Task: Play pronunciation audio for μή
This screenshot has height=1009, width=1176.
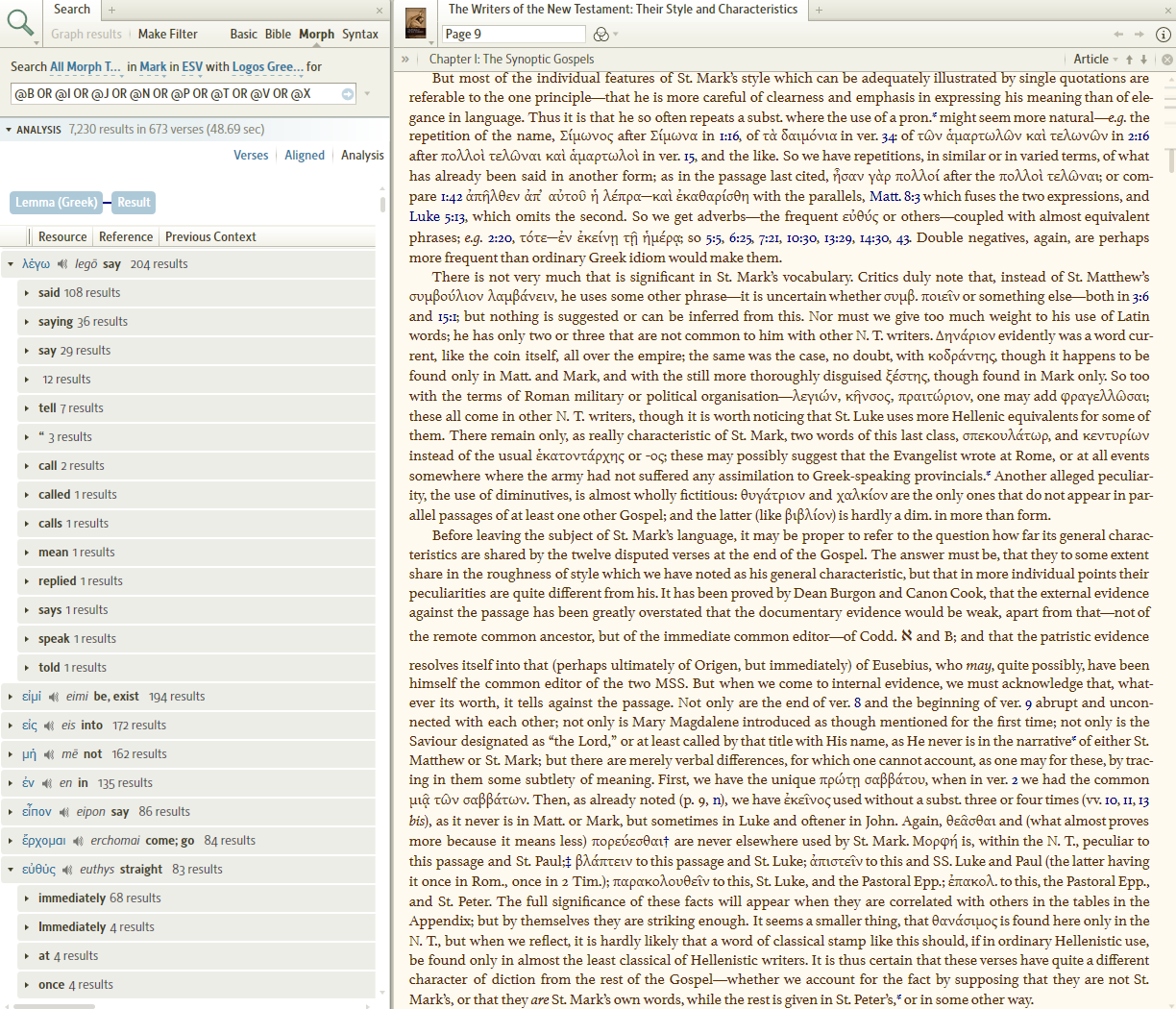Action: (49, 754)
